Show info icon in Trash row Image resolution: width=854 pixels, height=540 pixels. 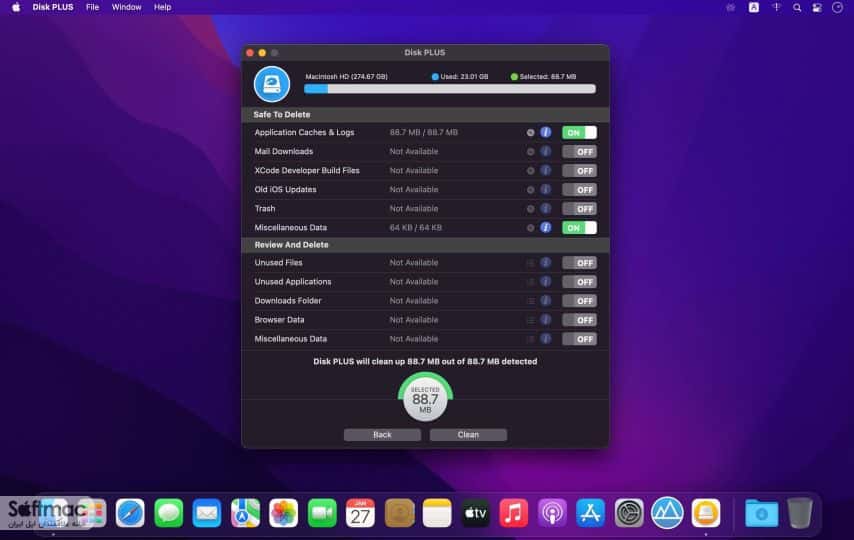[x=545, y=209]
